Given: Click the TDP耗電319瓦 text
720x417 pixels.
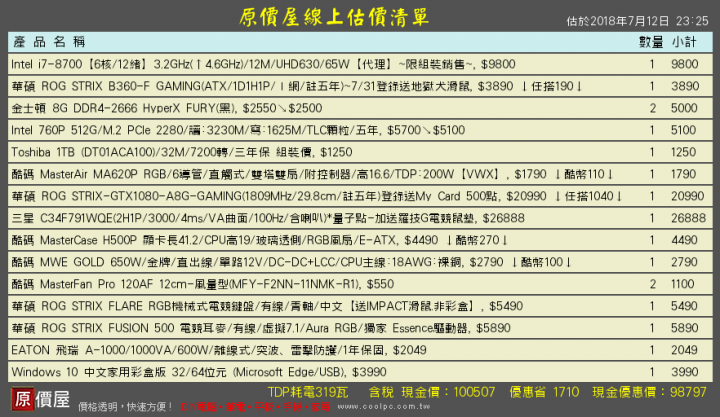Looking at the screenshot, I should [308, 392].
